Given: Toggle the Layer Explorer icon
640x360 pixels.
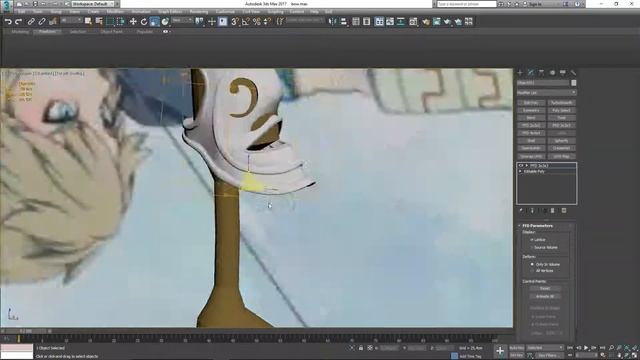Looking at the screenshot, I should 367,21.
